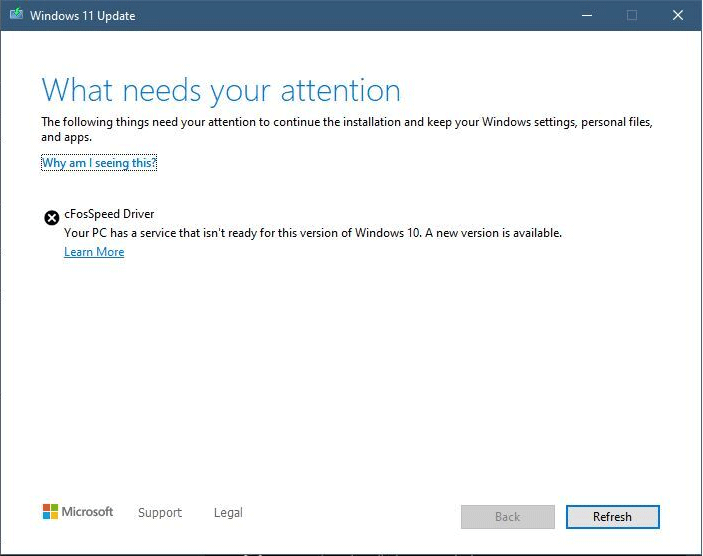Open the 'Why am I seeing this?' link
This screenshot has height=556, width=703.
point(99,163)
